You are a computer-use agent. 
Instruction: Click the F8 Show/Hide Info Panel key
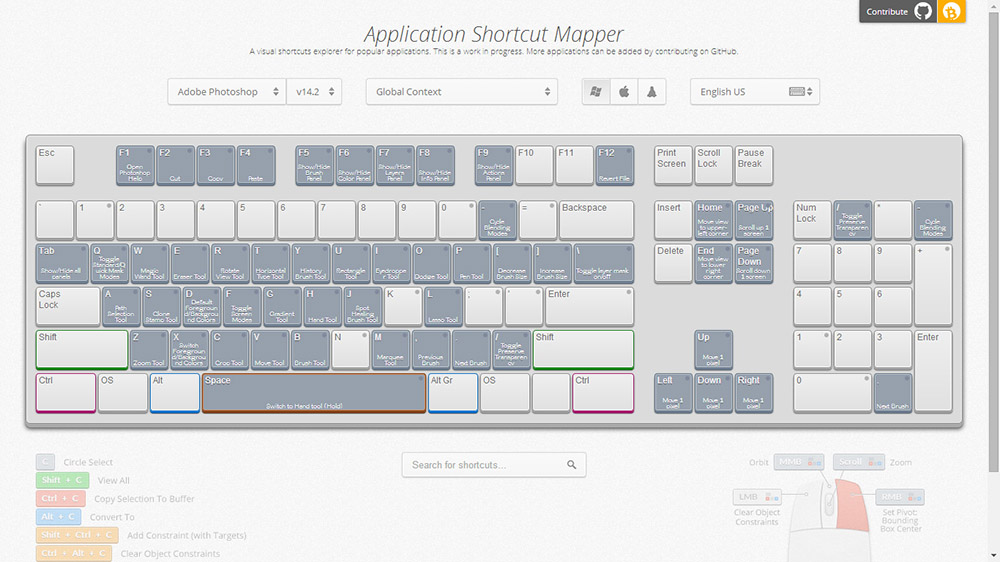(x=435, y=165)
